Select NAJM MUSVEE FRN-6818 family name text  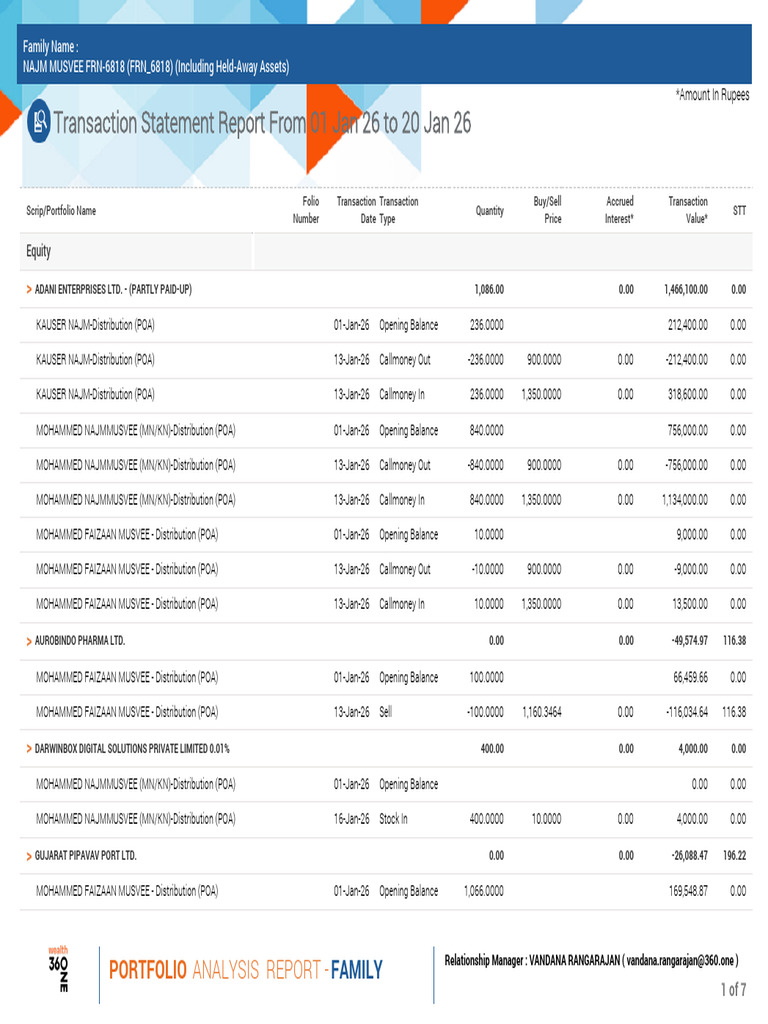(155, 67)
